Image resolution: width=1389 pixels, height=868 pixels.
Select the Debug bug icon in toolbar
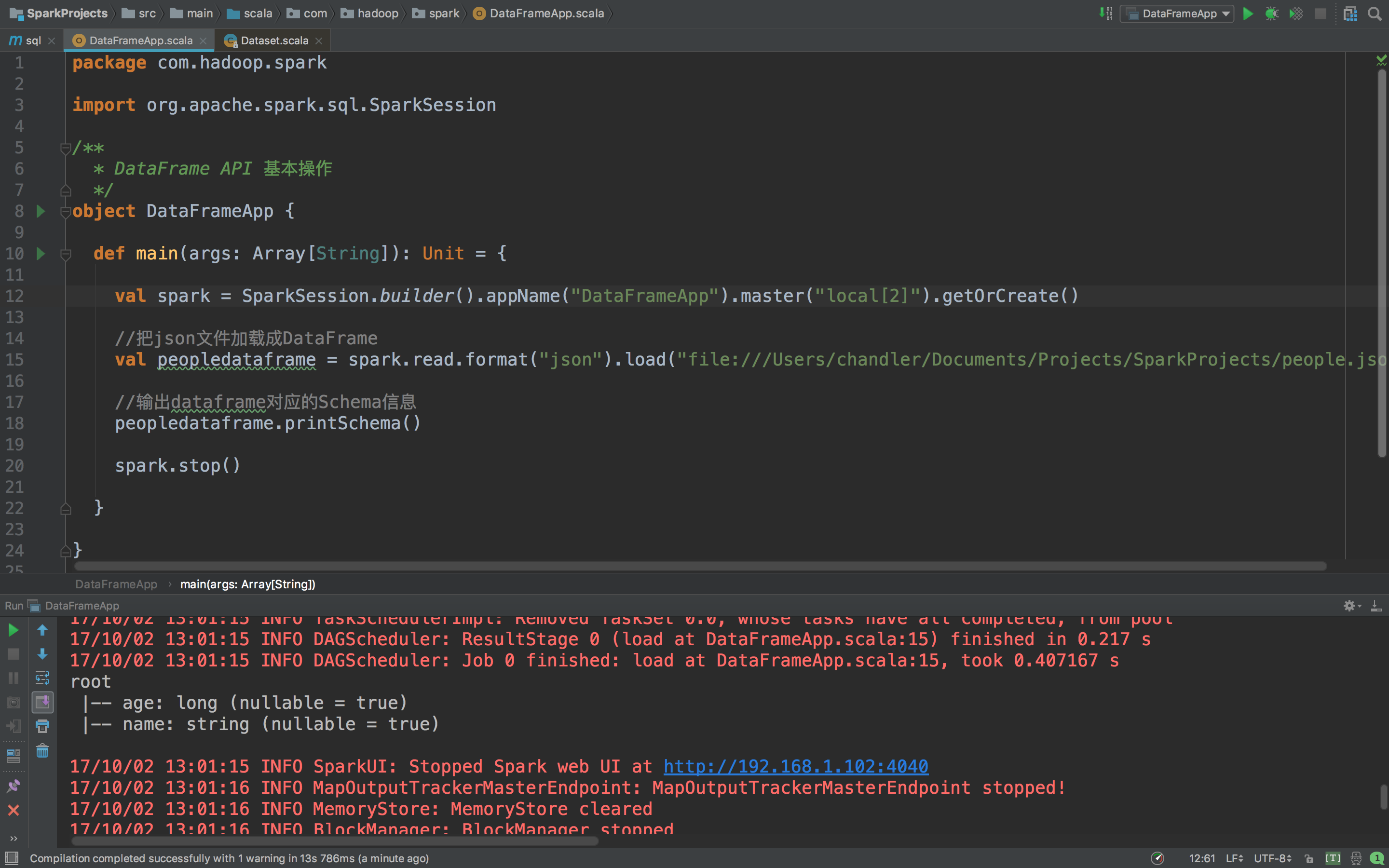(x=1272, y=13)
